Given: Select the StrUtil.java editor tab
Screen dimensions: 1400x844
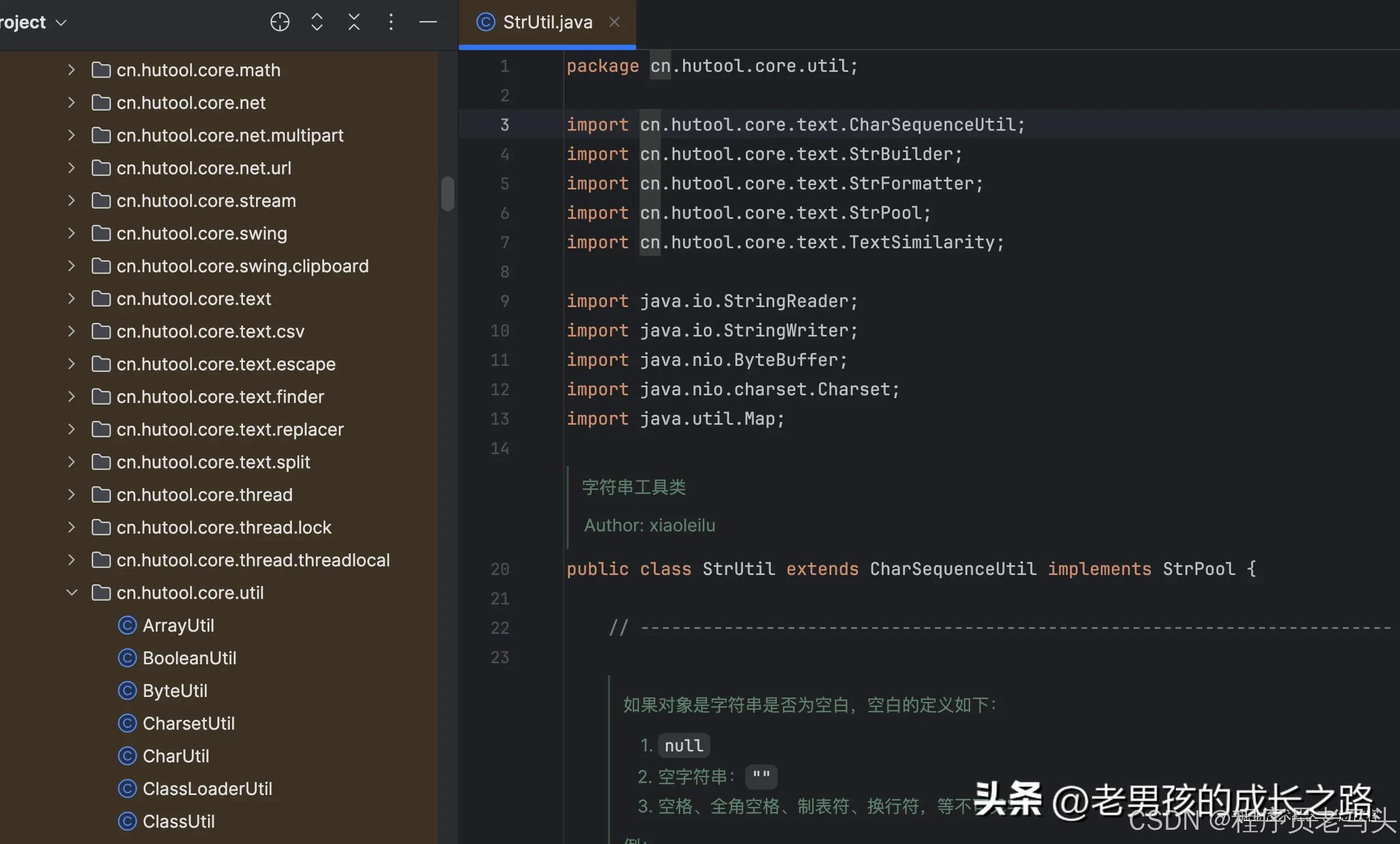Looking at the screenshot, I should 546,22.
